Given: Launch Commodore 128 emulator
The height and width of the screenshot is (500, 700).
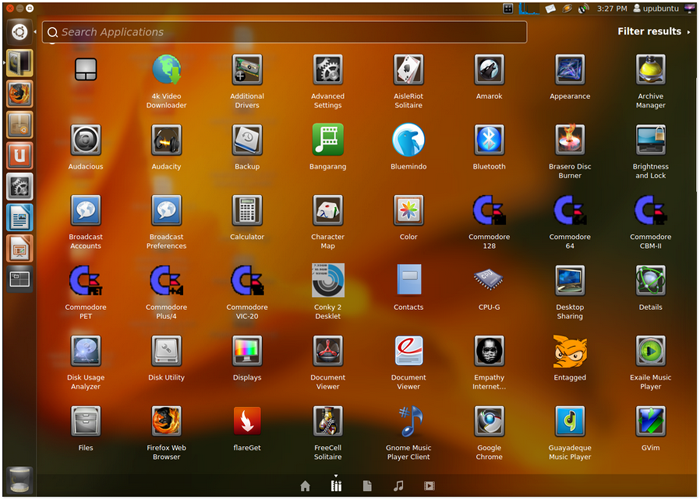Looking at the screenshot, I should (x=489, y=210).
